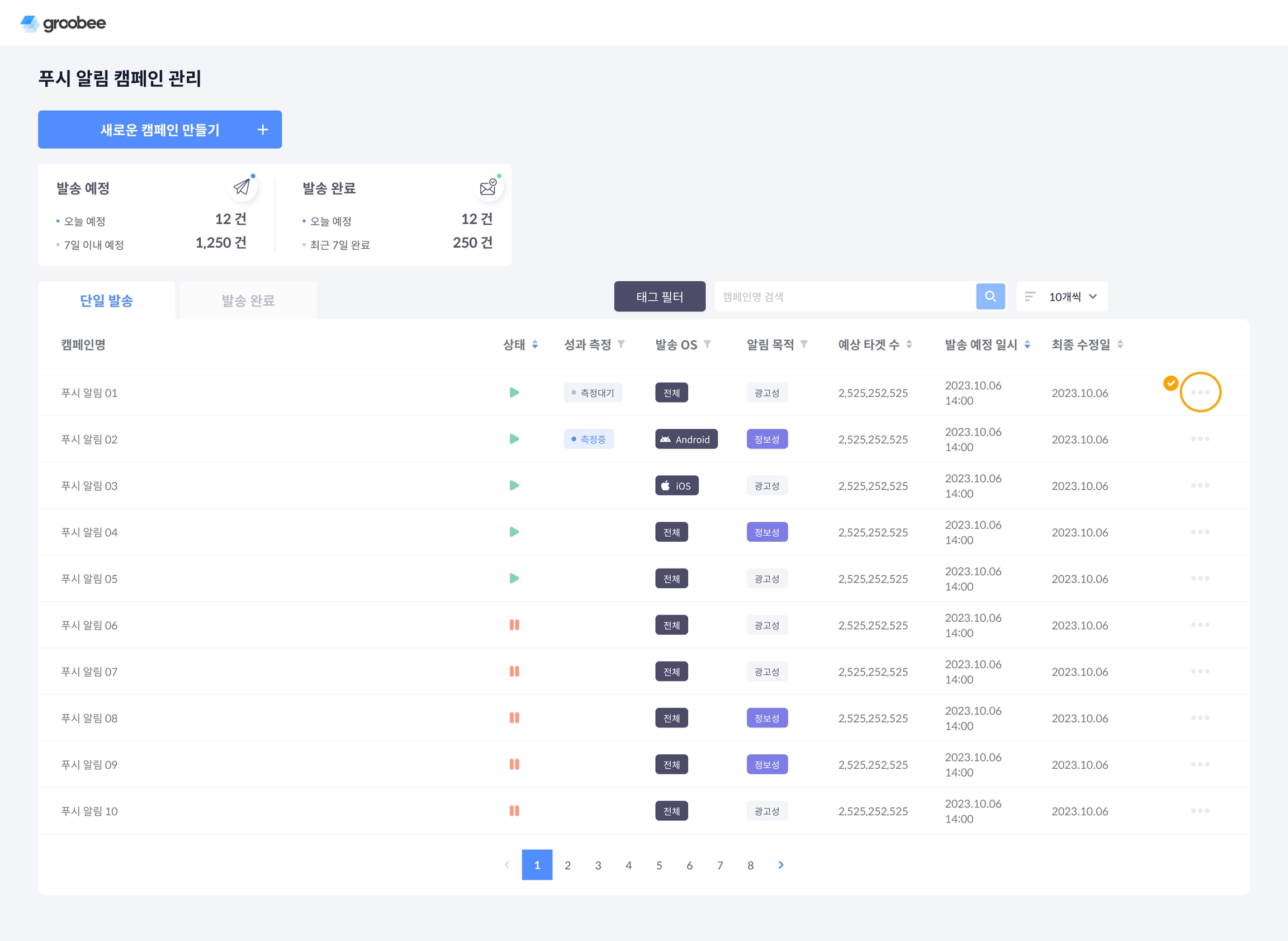Screen dimensions: 1288x941
Task: Sort by 예상 타겟 수 column arrows
Action: pos(909,344)
